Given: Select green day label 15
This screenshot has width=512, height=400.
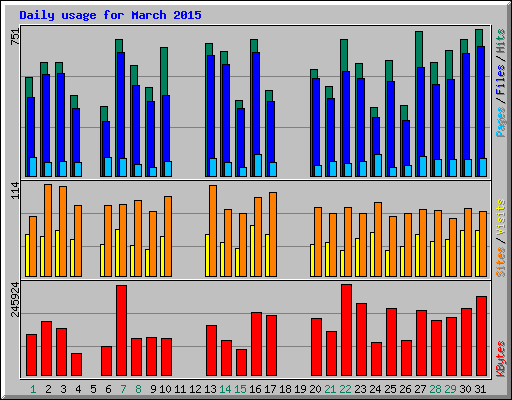Looking at the screenshot, I should 240,389.
